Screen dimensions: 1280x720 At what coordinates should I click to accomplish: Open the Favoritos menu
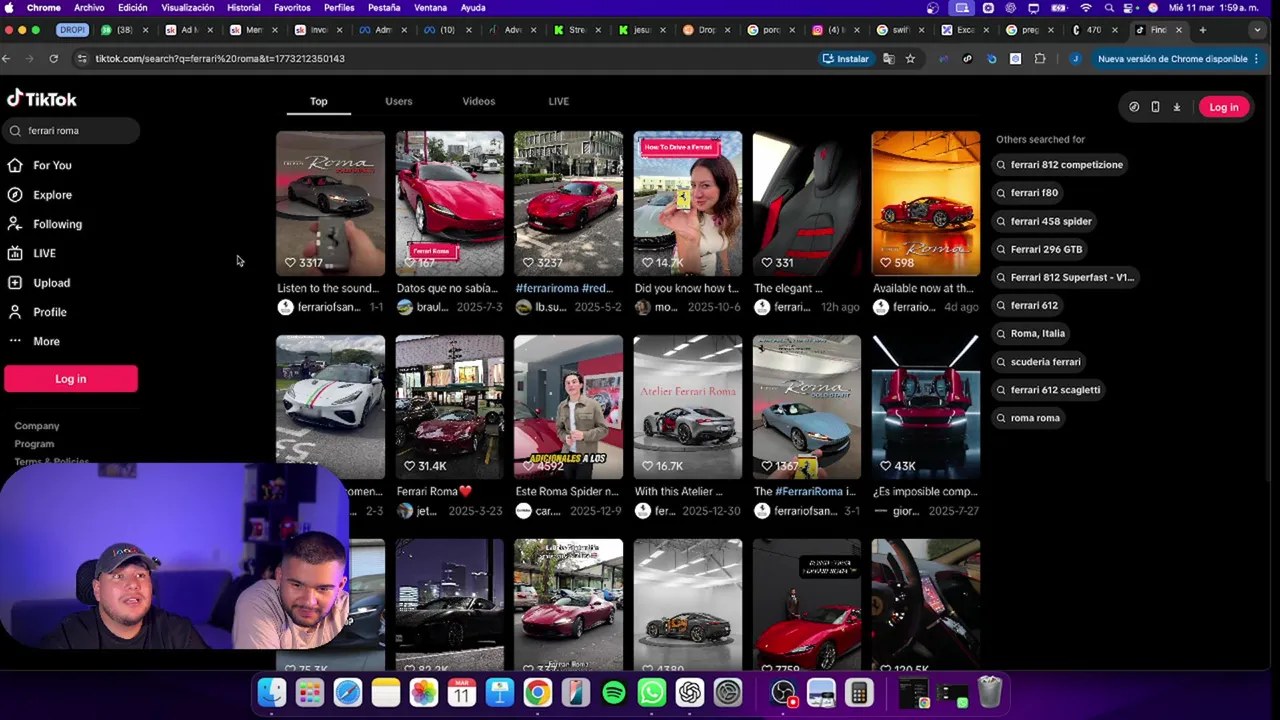coord(292,8)
